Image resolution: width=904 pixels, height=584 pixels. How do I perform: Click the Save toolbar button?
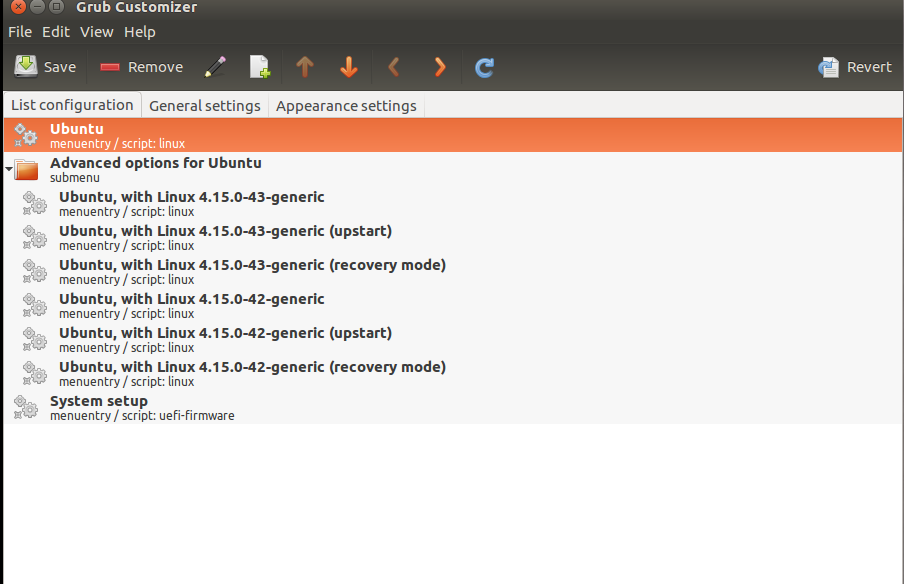(x=45, y=67)
